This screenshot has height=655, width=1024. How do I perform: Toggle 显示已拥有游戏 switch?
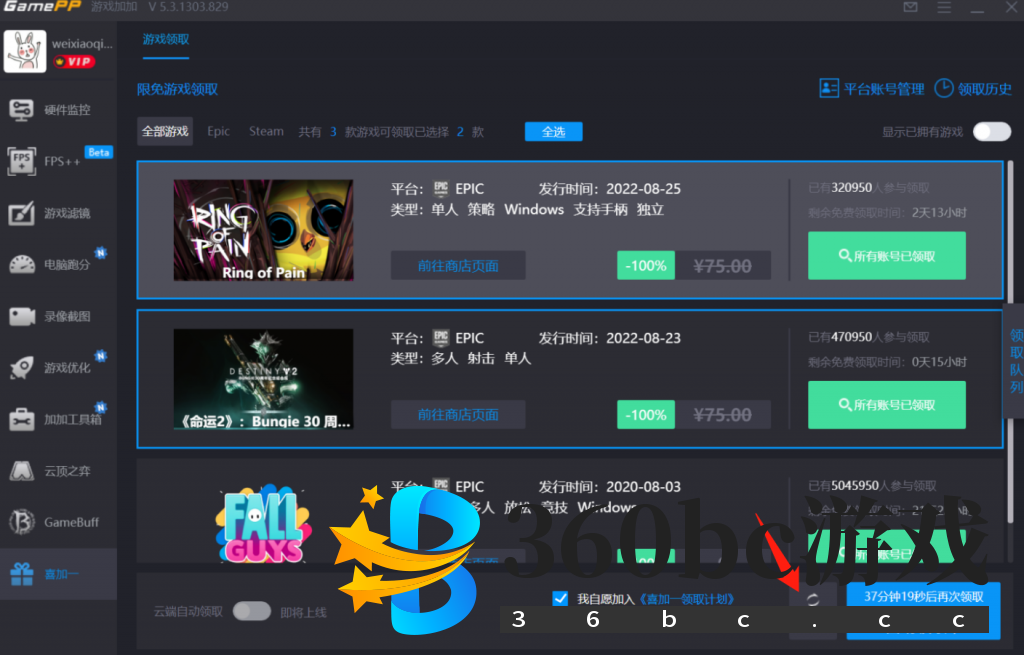click(x=991, y=132)
